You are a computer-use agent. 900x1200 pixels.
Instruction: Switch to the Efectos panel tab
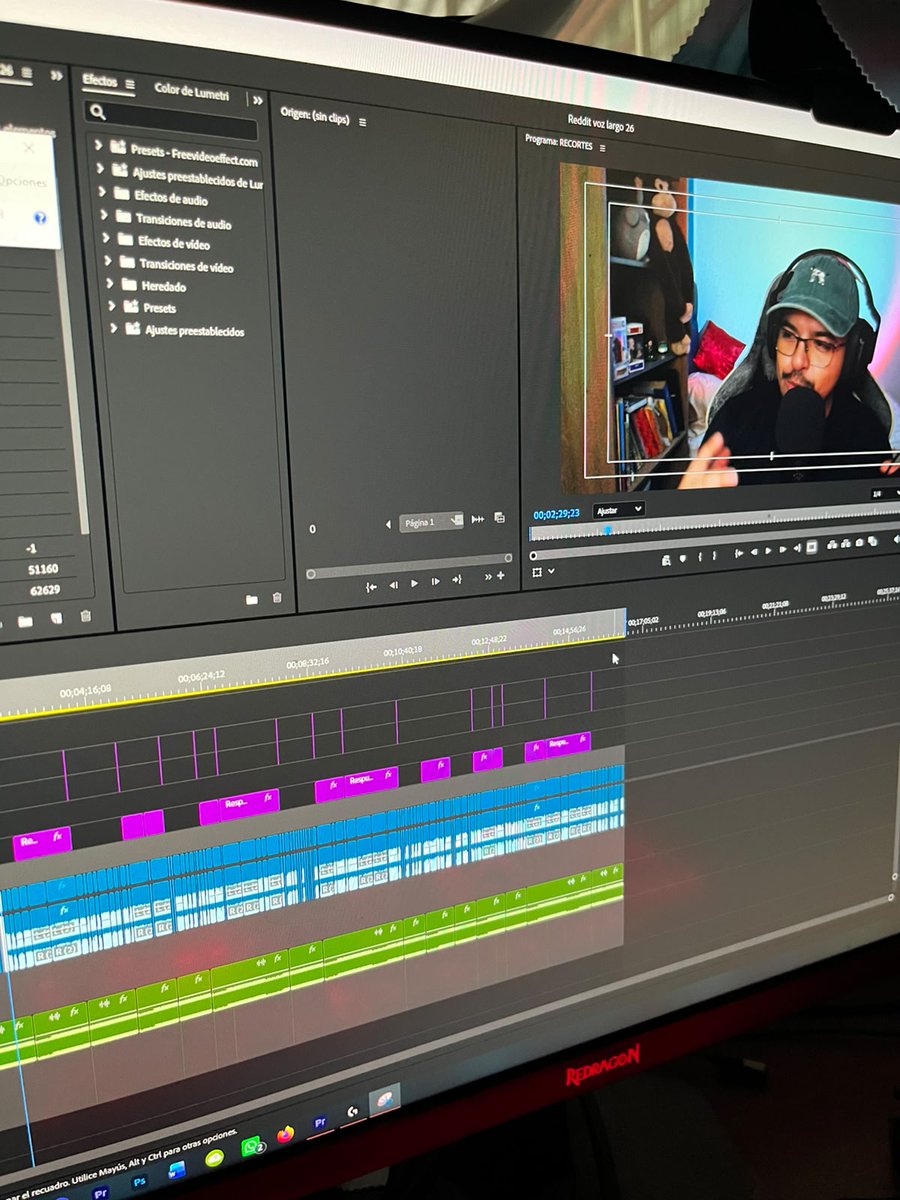click(100, 81)
